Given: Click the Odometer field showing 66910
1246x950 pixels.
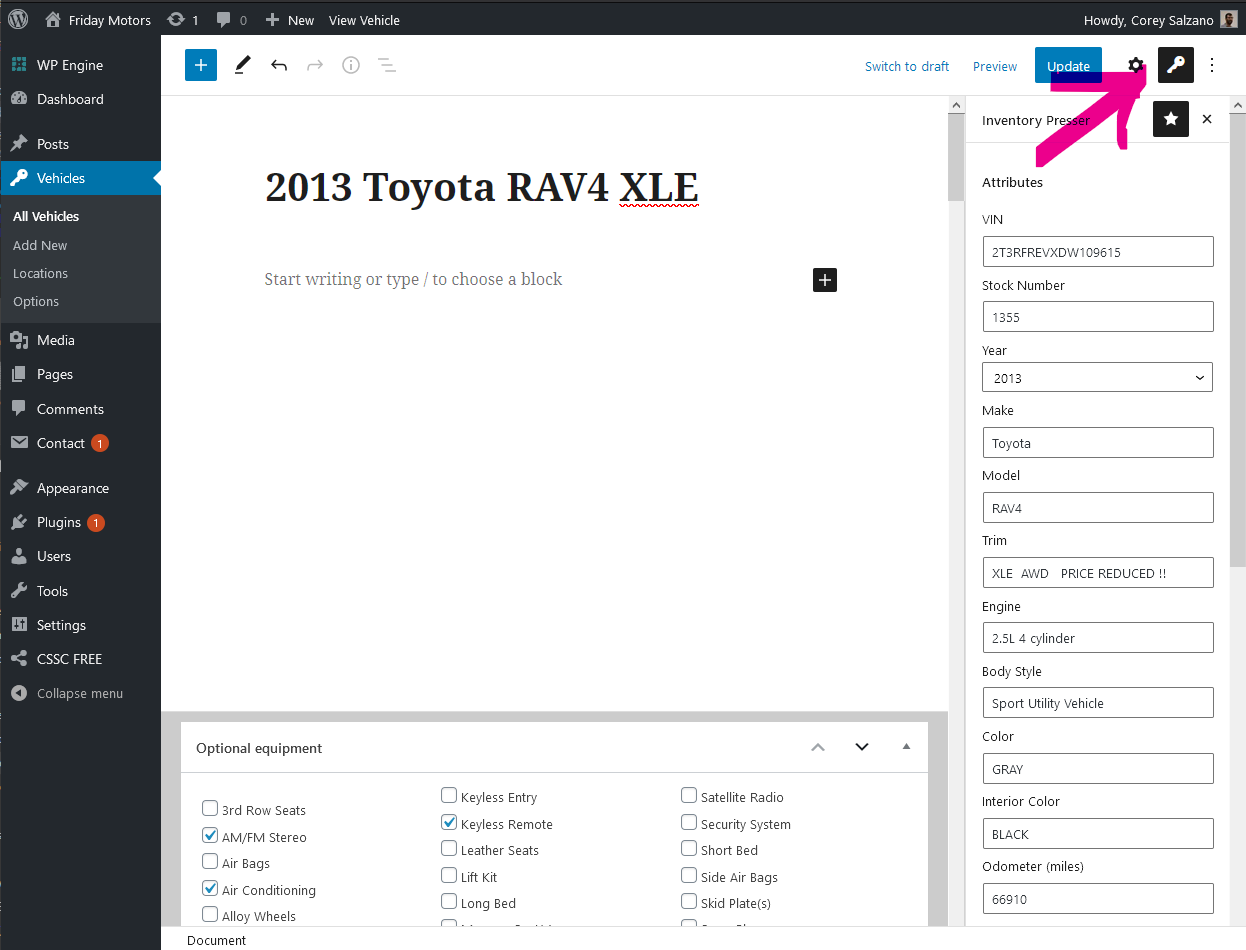Looking at the screenshot, I should tap(1098, 899).
